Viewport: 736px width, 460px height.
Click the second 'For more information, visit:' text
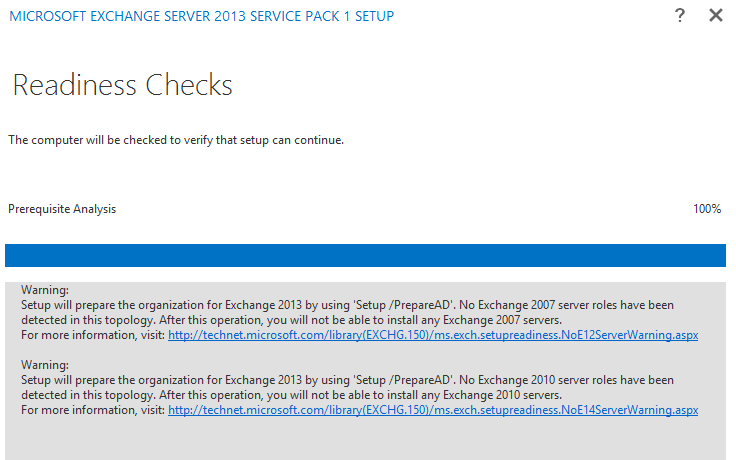[93, 410]
